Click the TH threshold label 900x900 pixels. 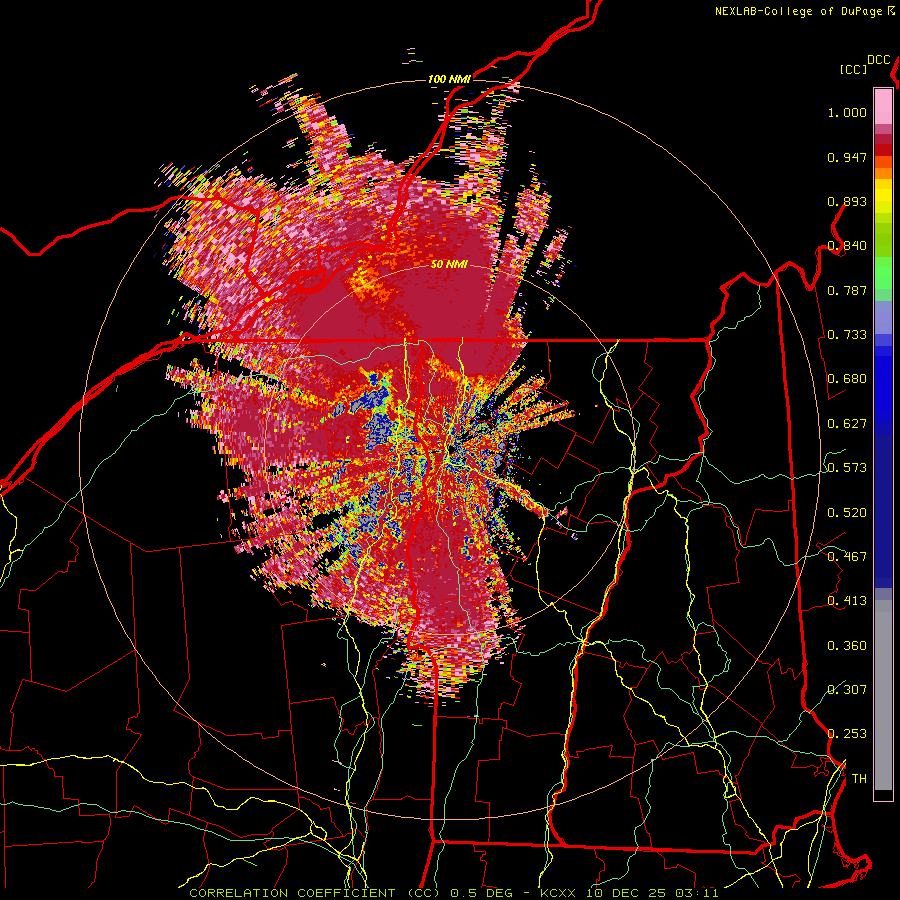click(859, 779)
